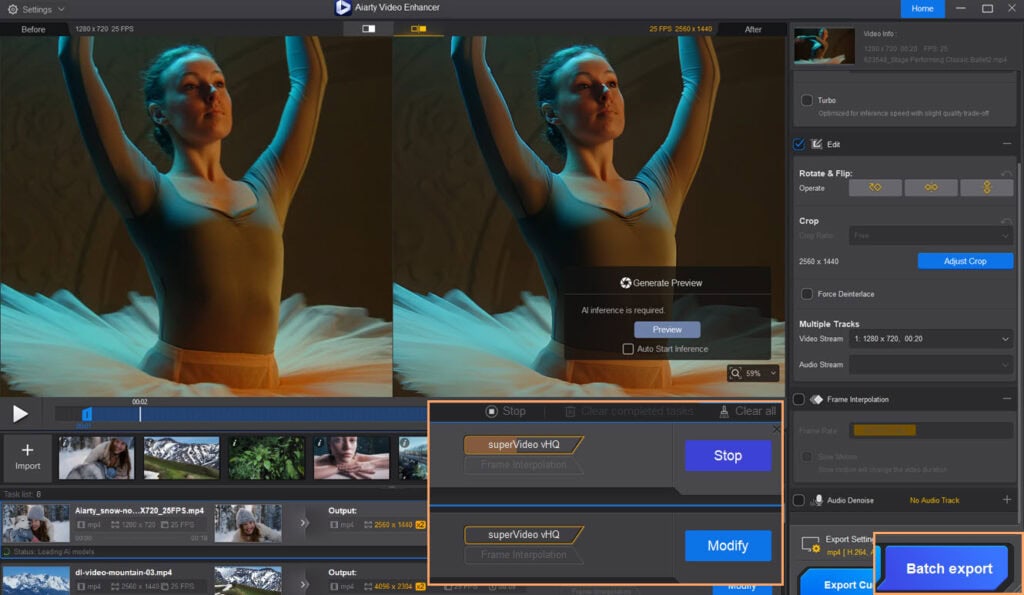Click the Clear all broom icon
The image size is (1024, 595).
(x=723, y=410)
